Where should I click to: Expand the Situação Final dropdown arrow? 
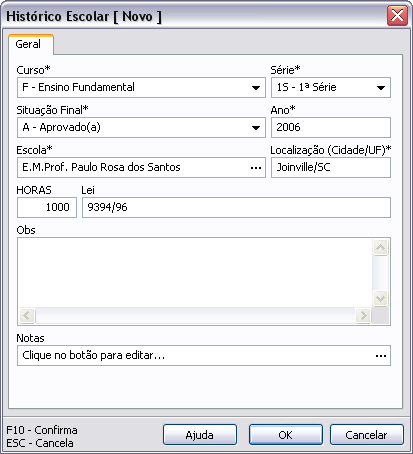tap(256, 128)
